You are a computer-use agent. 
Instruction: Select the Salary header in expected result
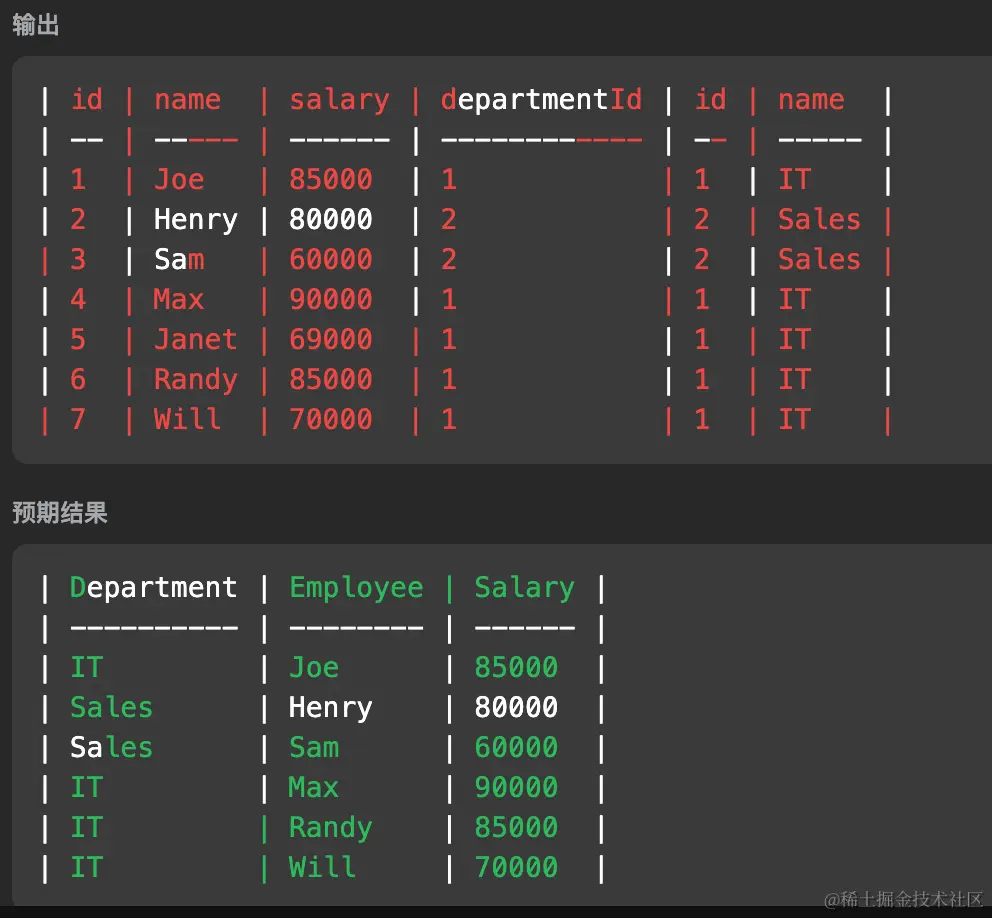point(525,588)
